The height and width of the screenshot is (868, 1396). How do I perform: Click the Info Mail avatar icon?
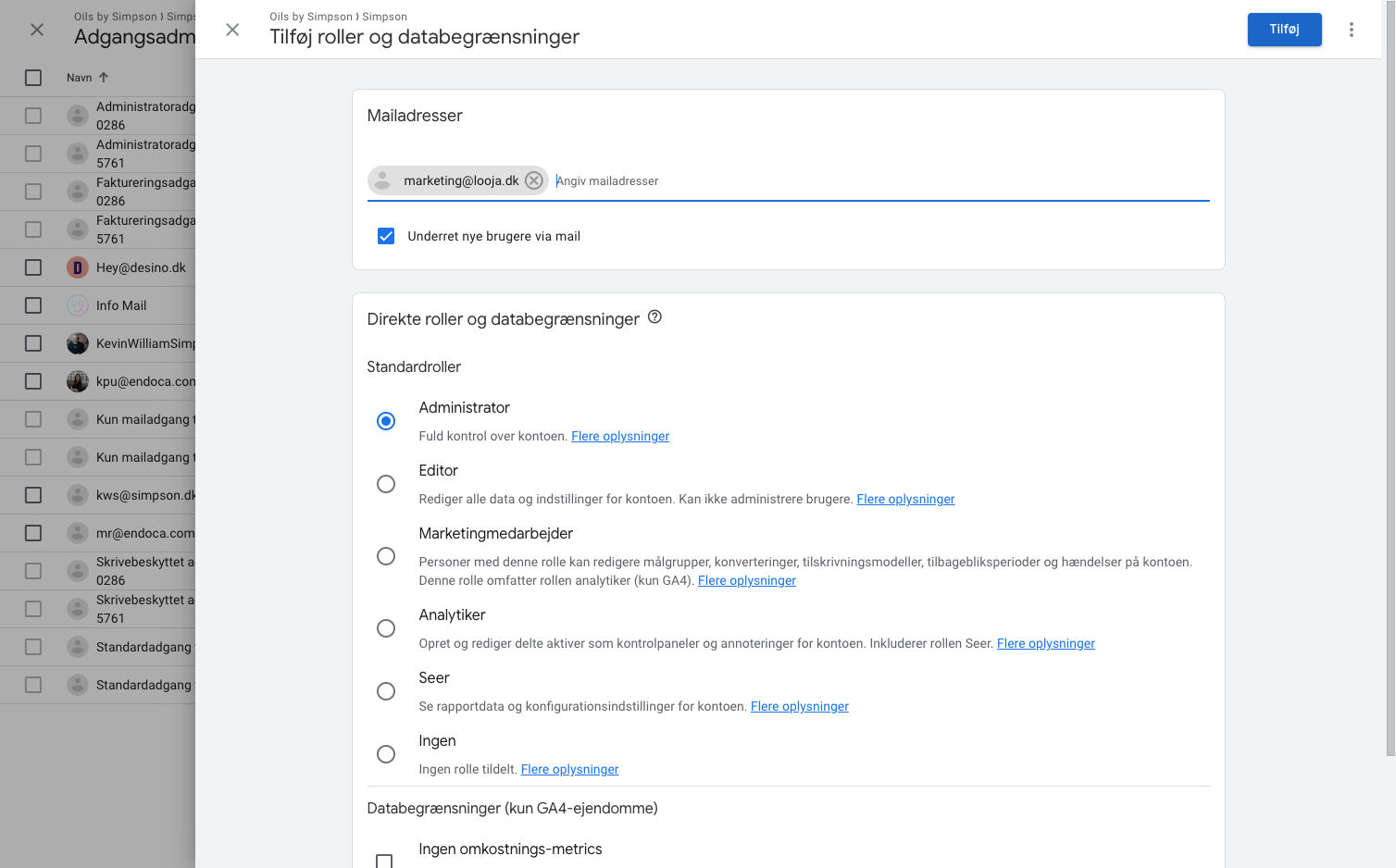tap(78, 305)
